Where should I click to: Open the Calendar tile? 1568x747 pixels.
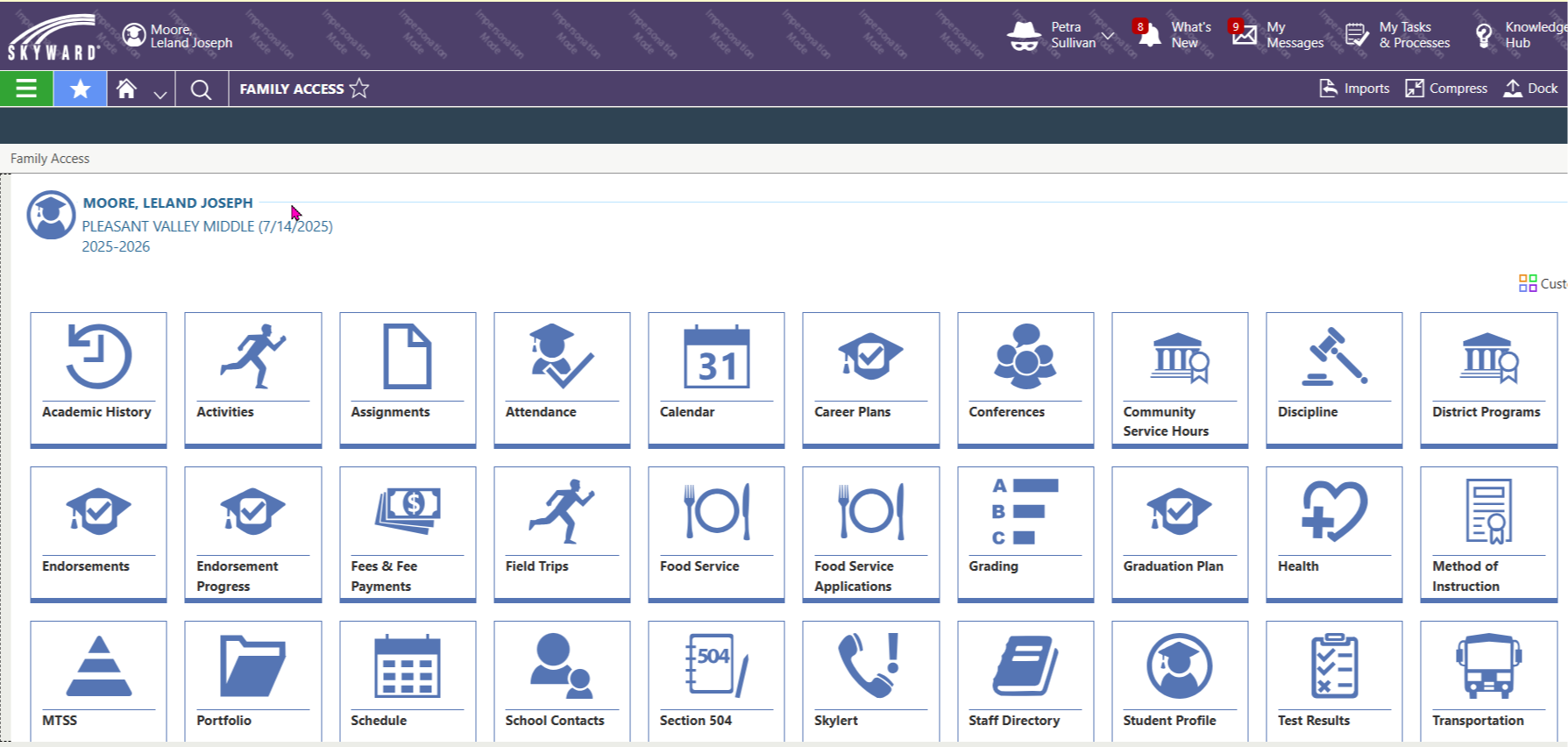[716, 380]
